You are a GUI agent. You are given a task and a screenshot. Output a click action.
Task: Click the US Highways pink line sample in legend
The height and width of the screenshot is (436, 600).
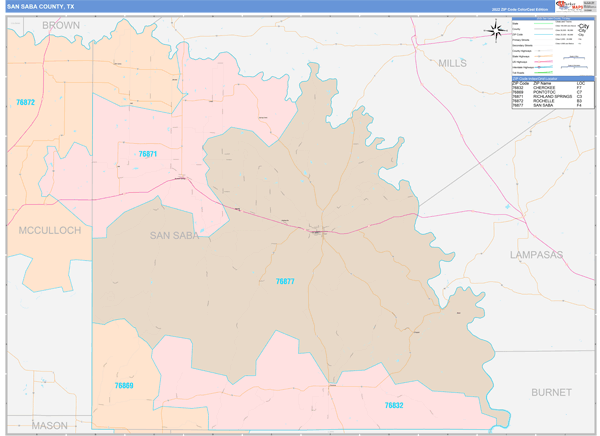pyautogui.click(x=543, y=62)
